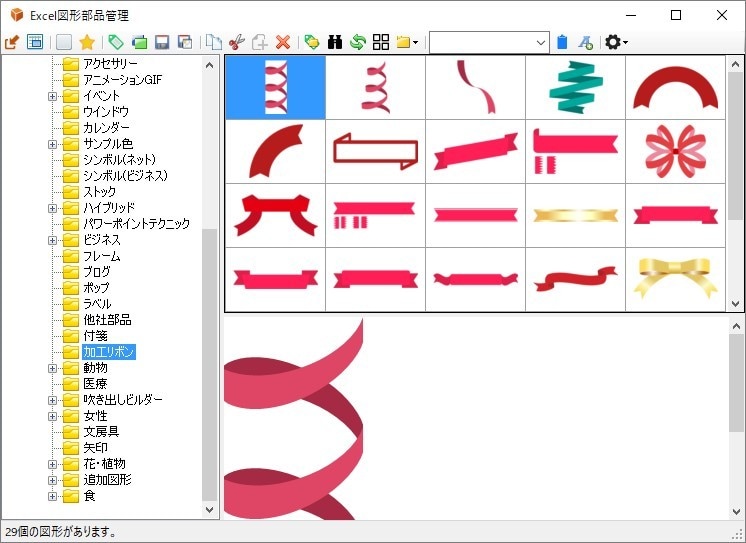Click the overlapping picture windows icon
Image resolution: width=746 pixels, height=543 pixels.
click(x=185, y=42)
